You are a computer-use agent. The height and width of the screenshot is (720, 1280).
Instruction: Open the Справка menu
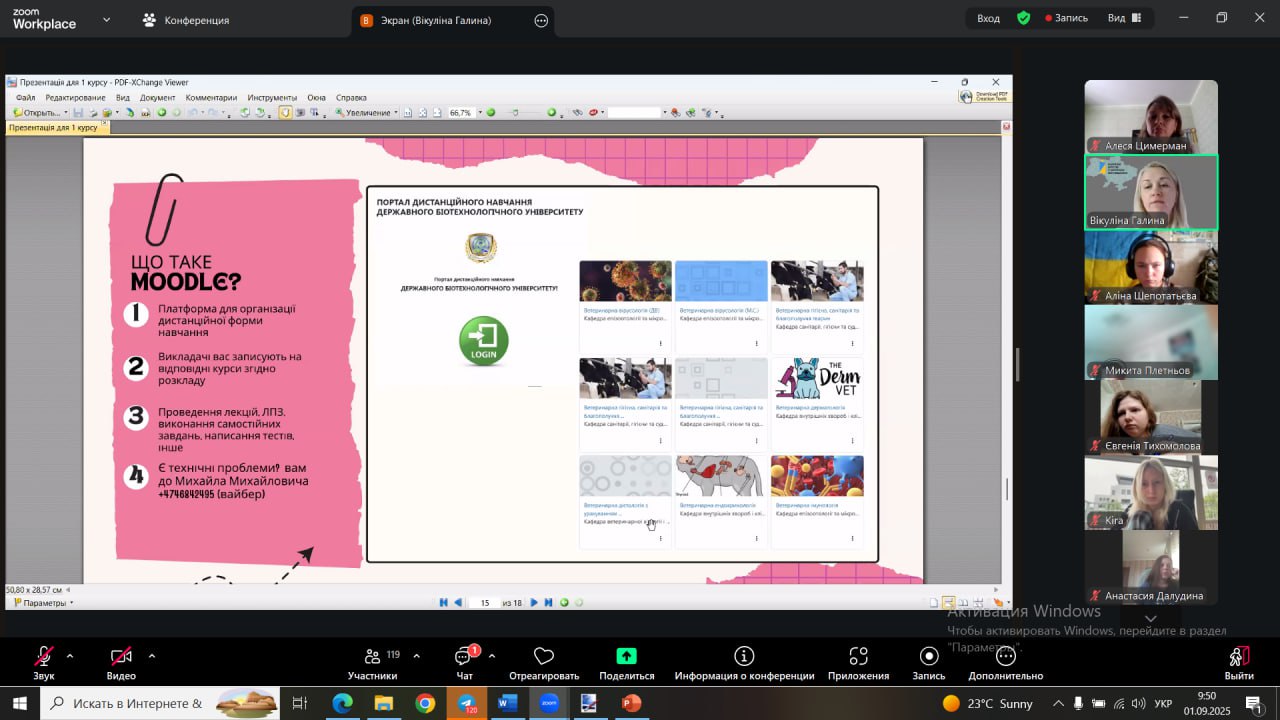[351, 98]
